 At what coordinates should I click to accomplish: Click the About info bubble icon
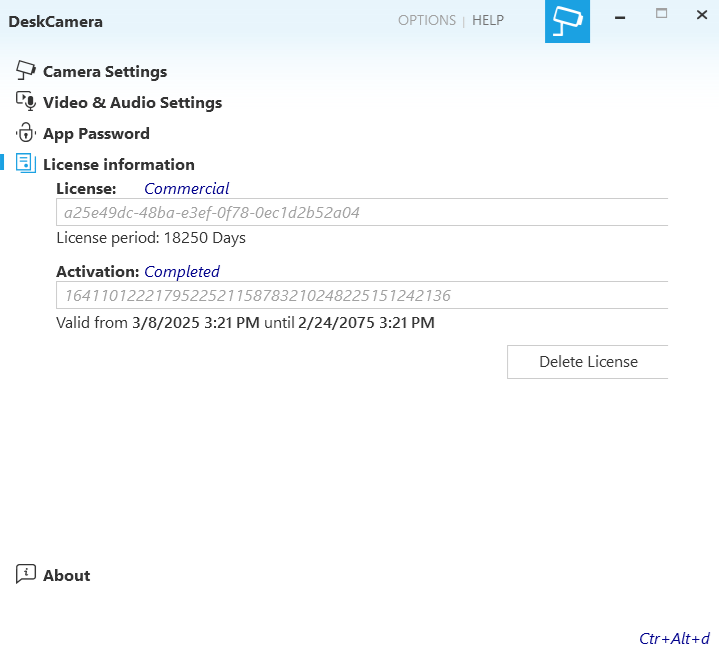click(26, 574)
